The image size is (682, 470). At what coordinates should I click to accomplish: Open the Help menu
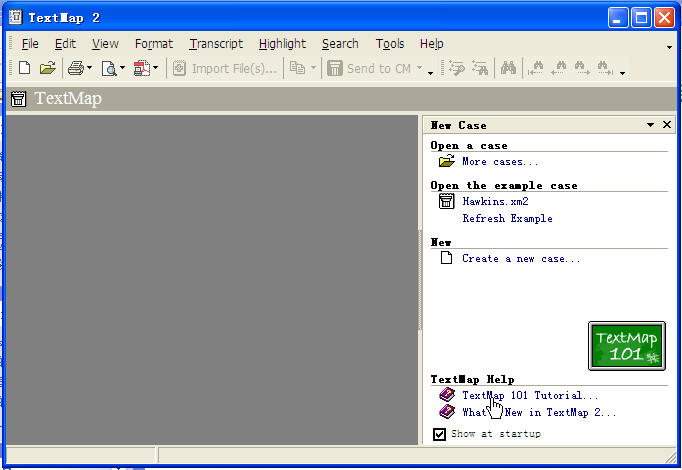click(431, 44)
